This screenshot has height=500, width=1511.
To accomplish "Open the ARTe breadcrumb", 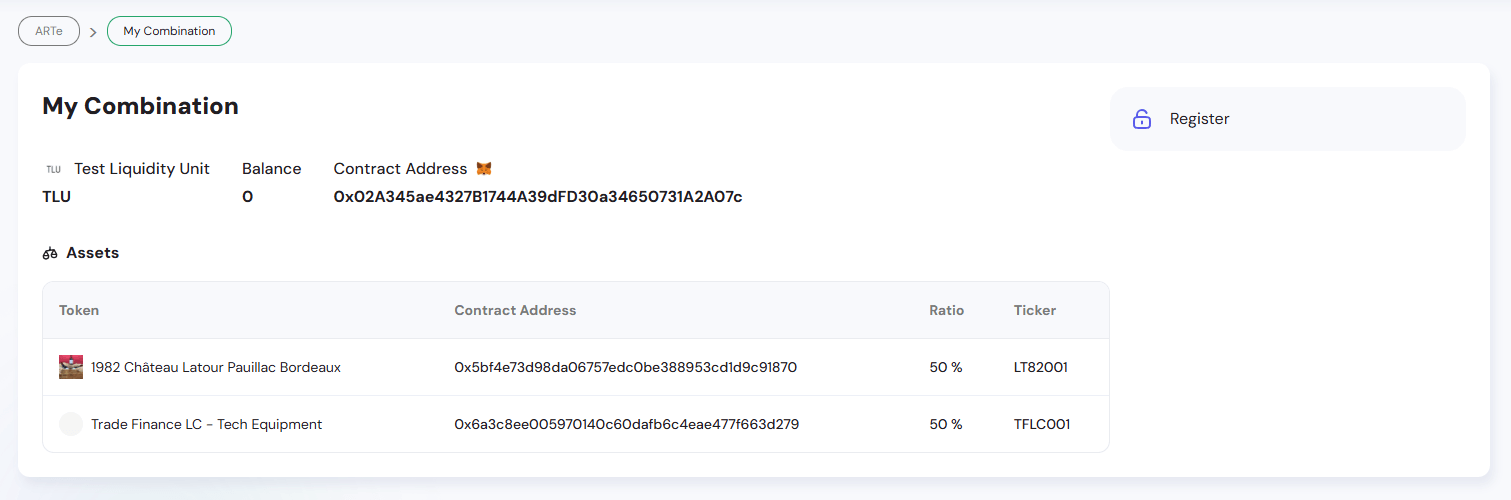I will tap(49, 31).
